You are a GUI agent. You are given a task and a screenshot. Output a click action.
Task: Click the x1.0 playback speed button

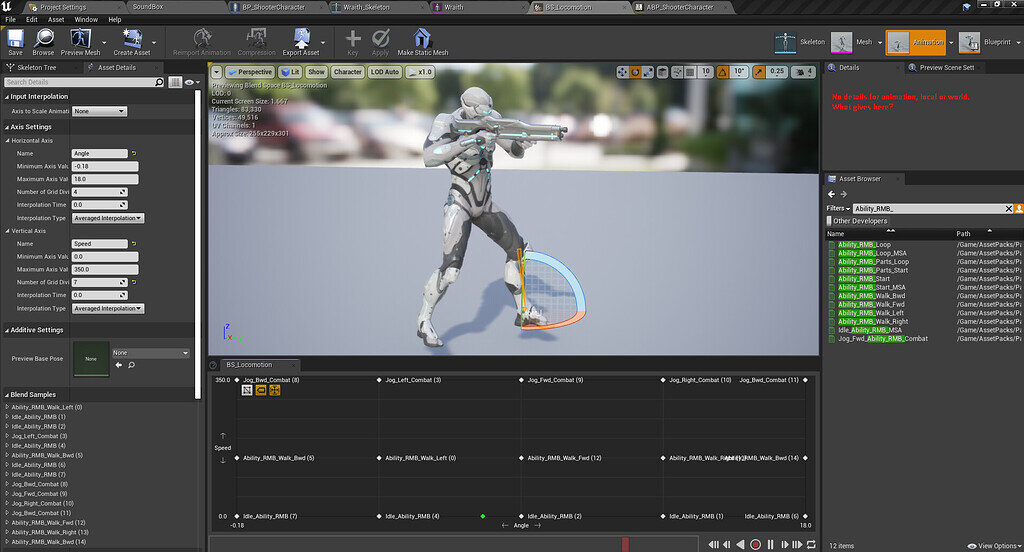(420, 72)
